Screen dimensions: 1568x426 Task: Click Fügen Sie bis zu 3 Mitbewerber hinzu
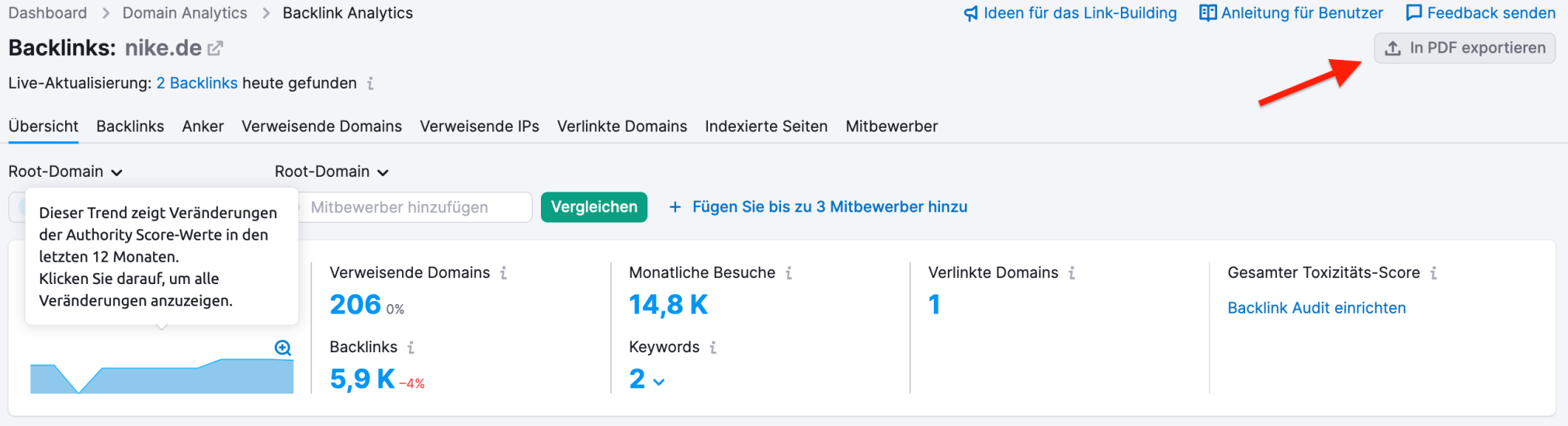tap(818, 207)
